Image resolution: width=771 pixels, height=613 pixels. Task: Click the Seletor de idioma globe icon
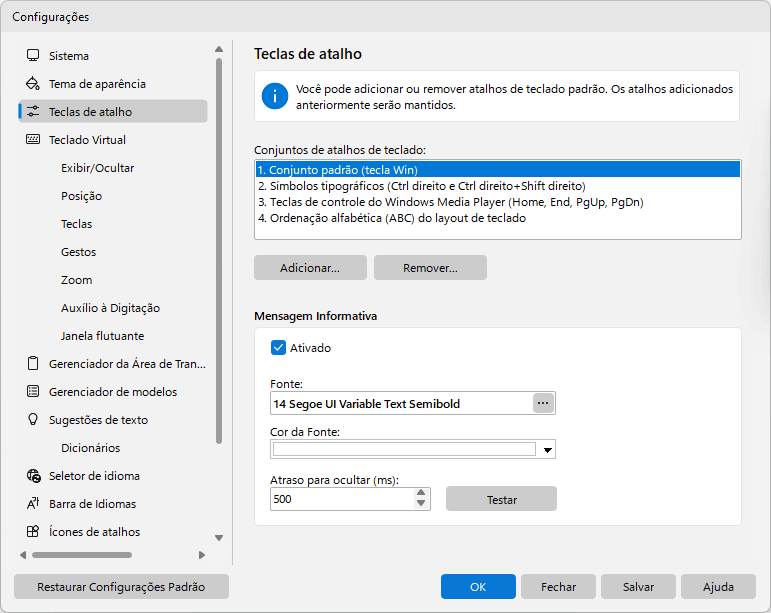tap(33, 476)
